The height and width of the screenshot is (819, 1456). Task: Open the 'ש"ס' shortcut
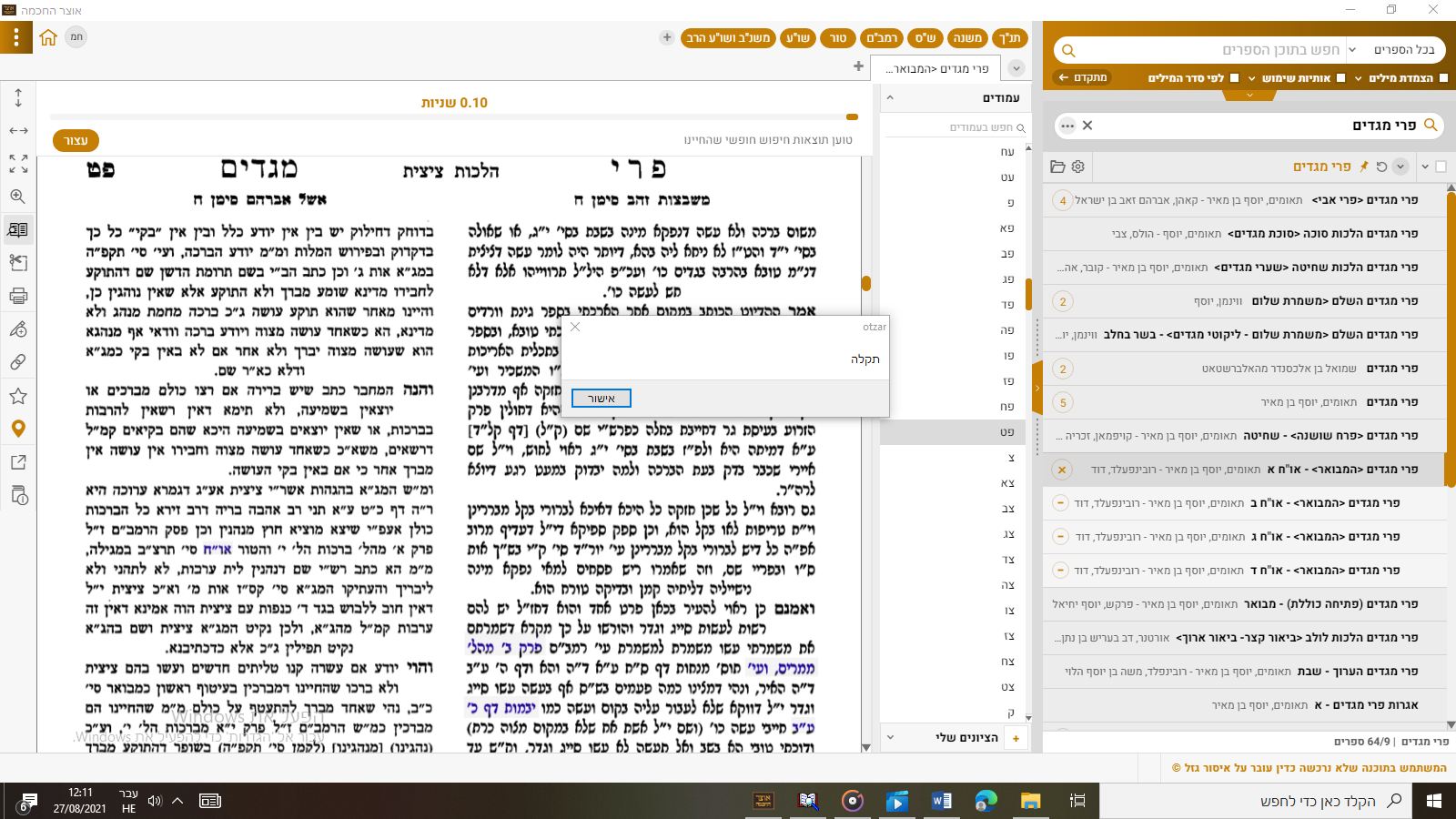(925, 37)
